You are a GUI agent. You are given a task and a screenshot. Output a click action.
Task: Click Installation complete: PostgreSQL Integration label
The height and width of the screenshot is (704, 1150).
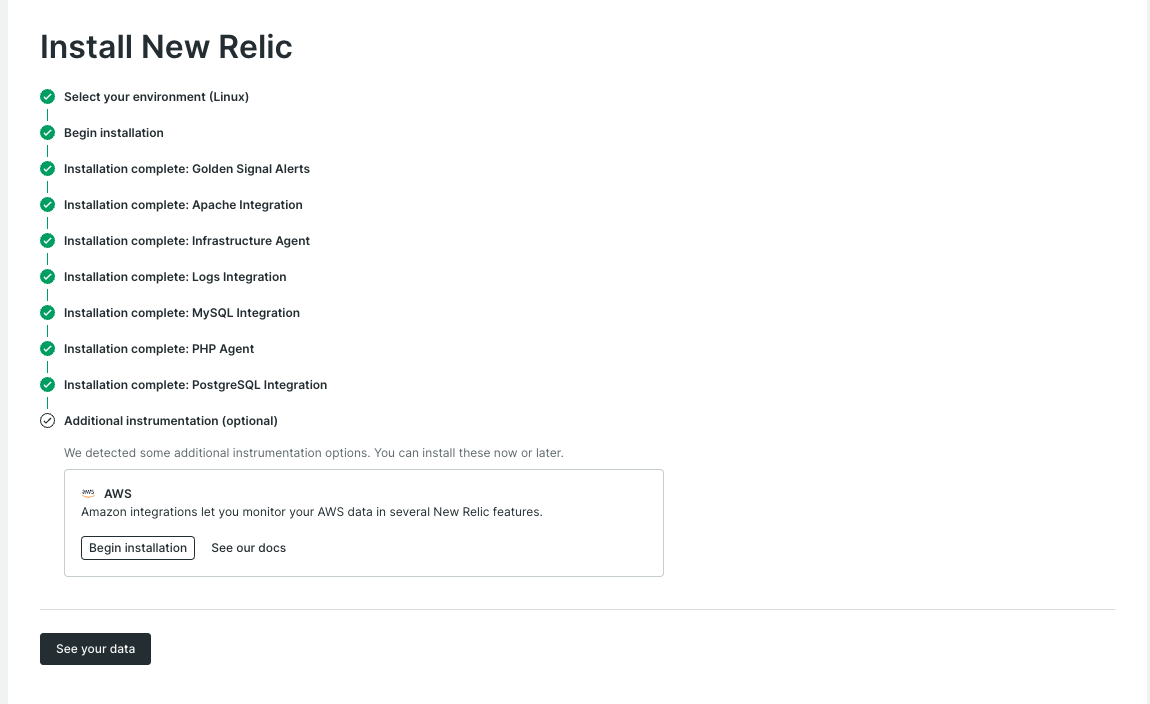195,385
